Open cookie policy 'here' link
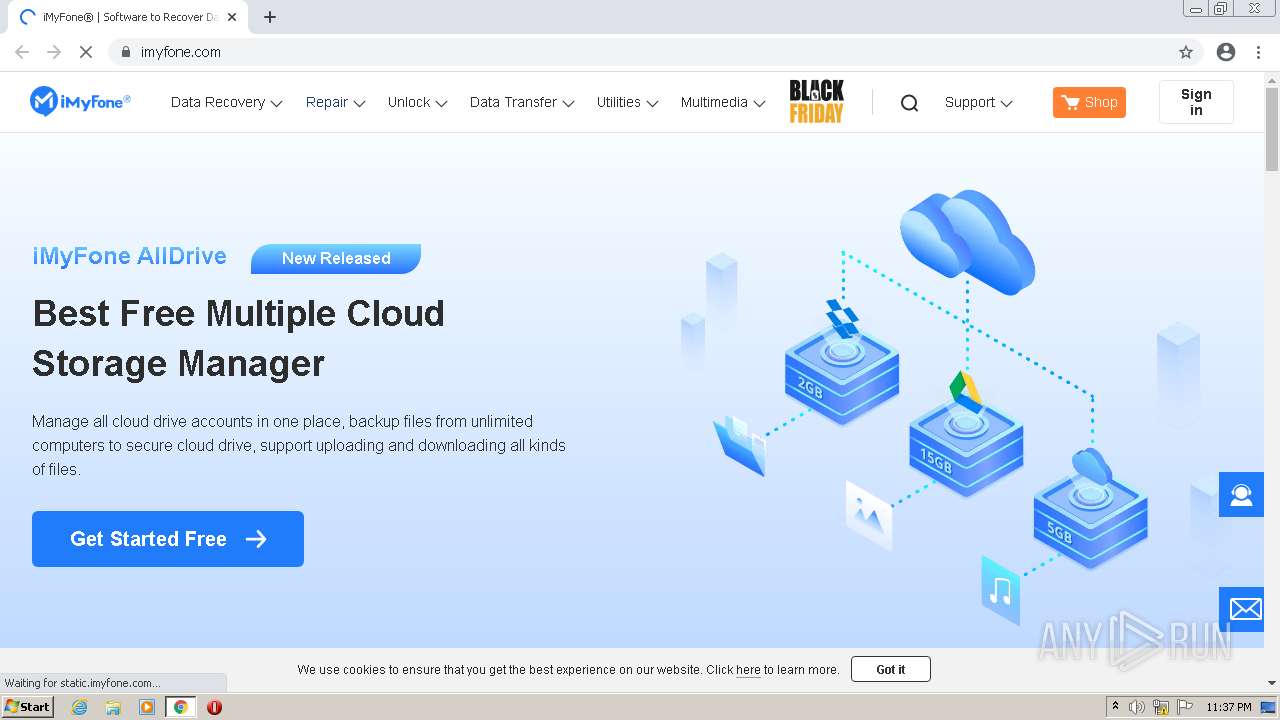This screenshot has width=1280, height=720. (x=748, y=670)
